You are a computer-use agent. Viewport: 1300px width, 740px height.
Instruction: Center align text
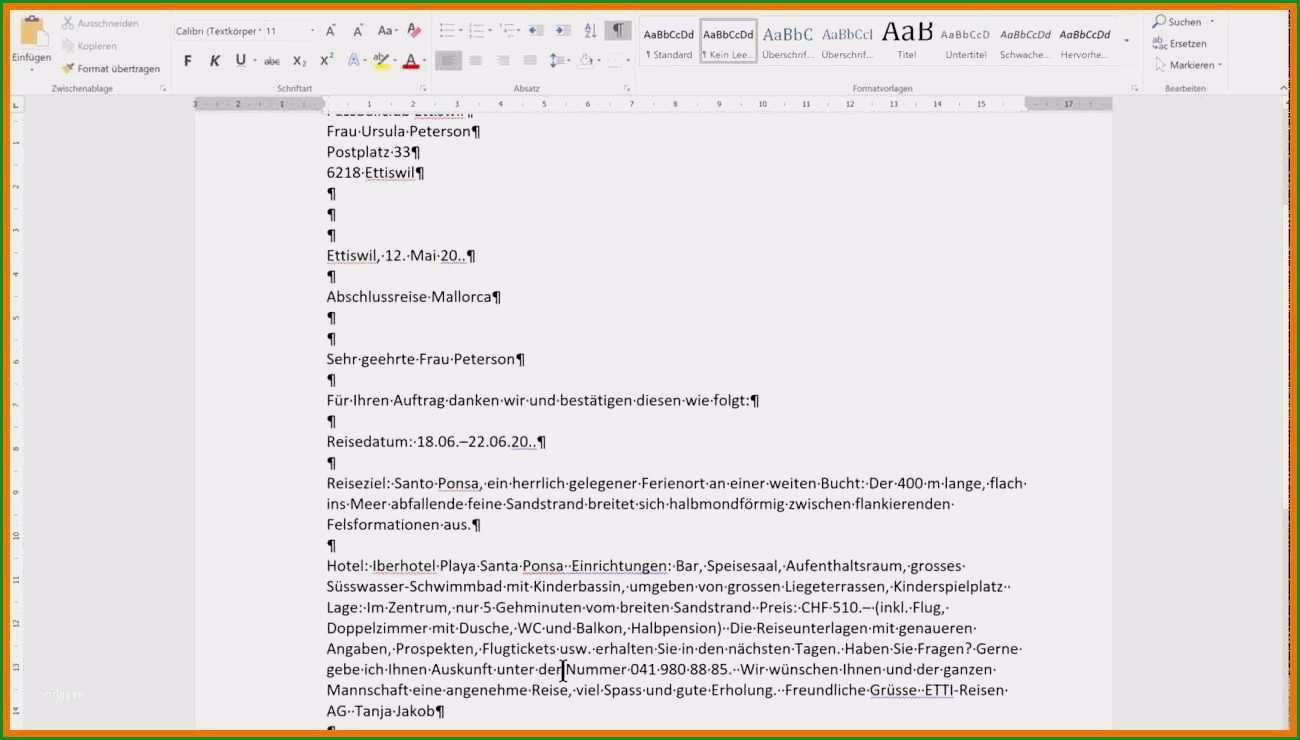[x=476, y=61]
